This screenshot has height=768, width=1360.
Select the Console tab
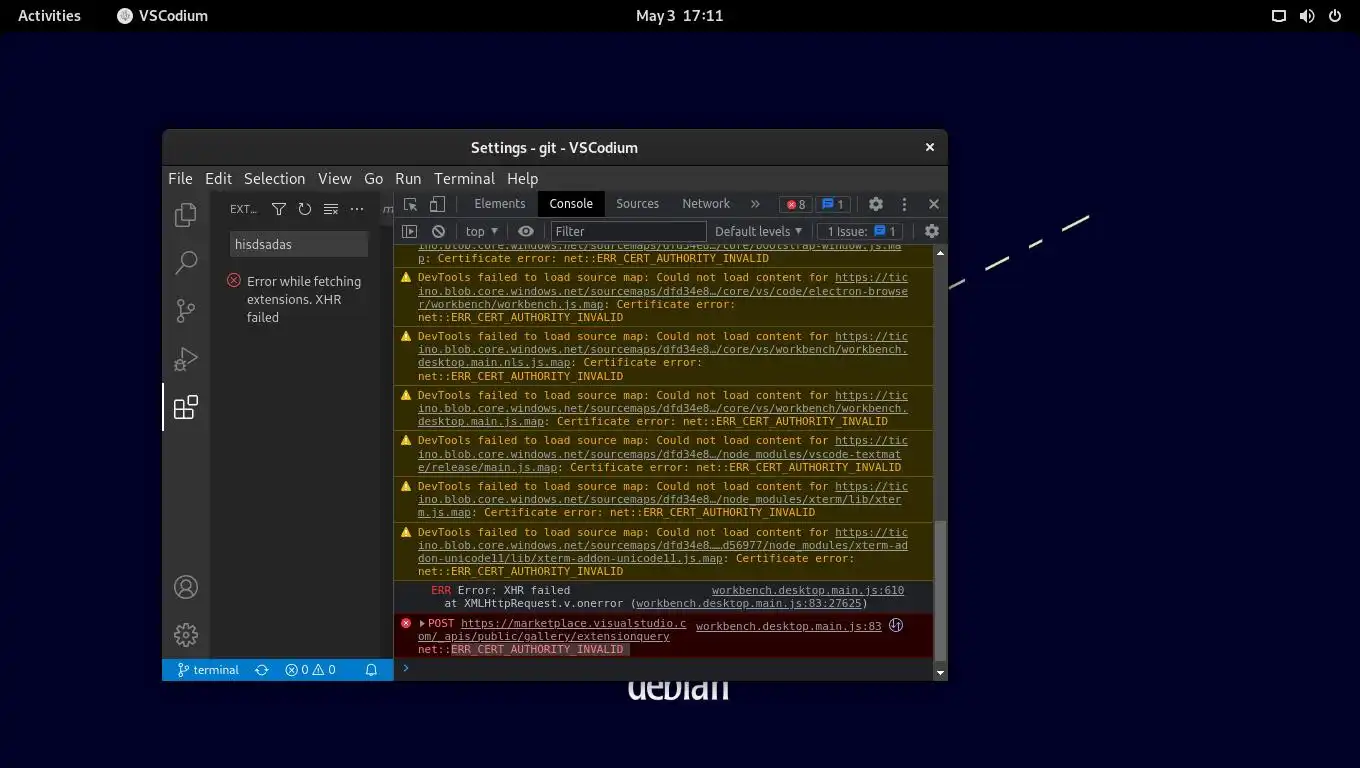(x=571, y=204)
